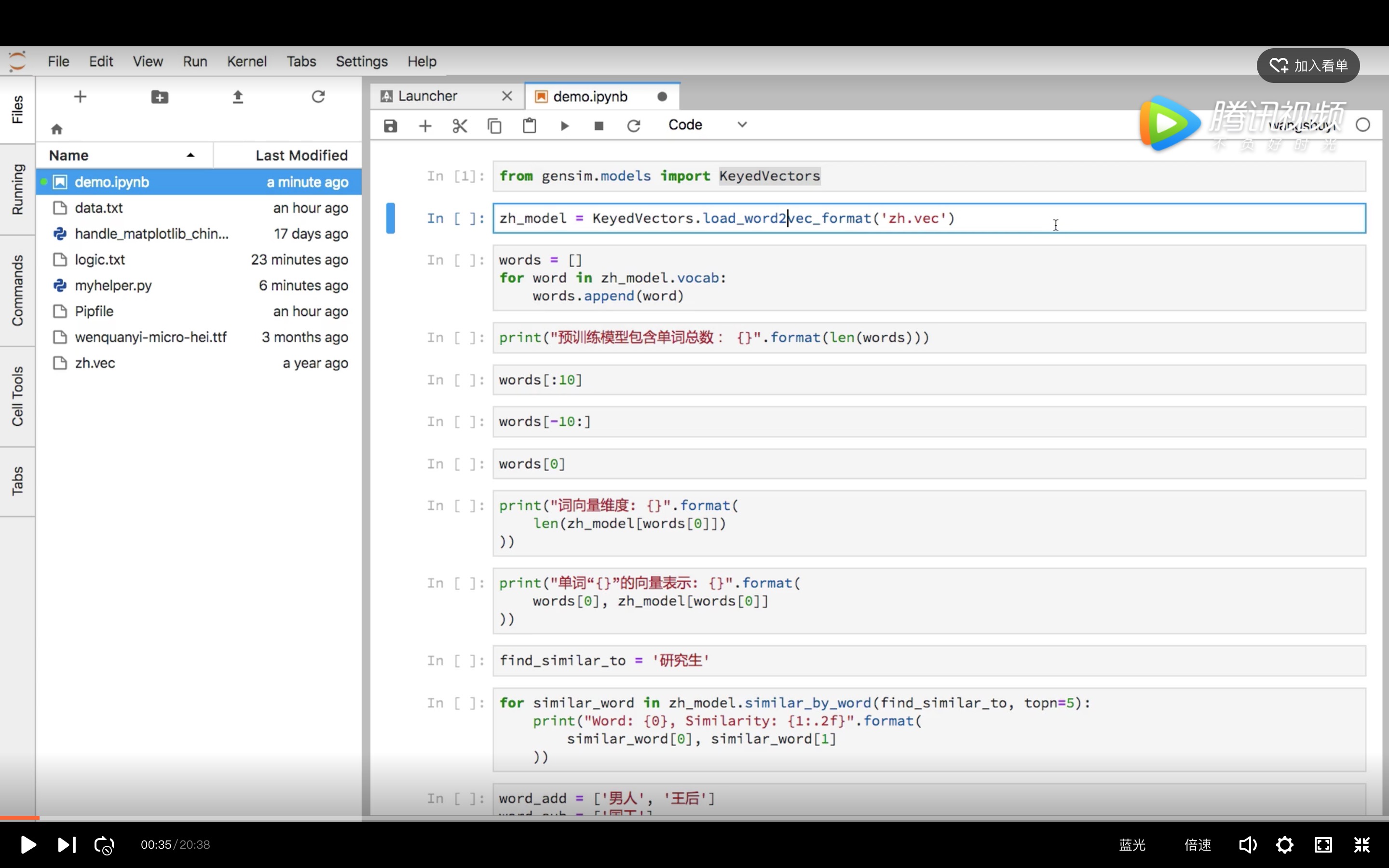Click the 加入看单 button
1389x868 pixels.
1308,66
